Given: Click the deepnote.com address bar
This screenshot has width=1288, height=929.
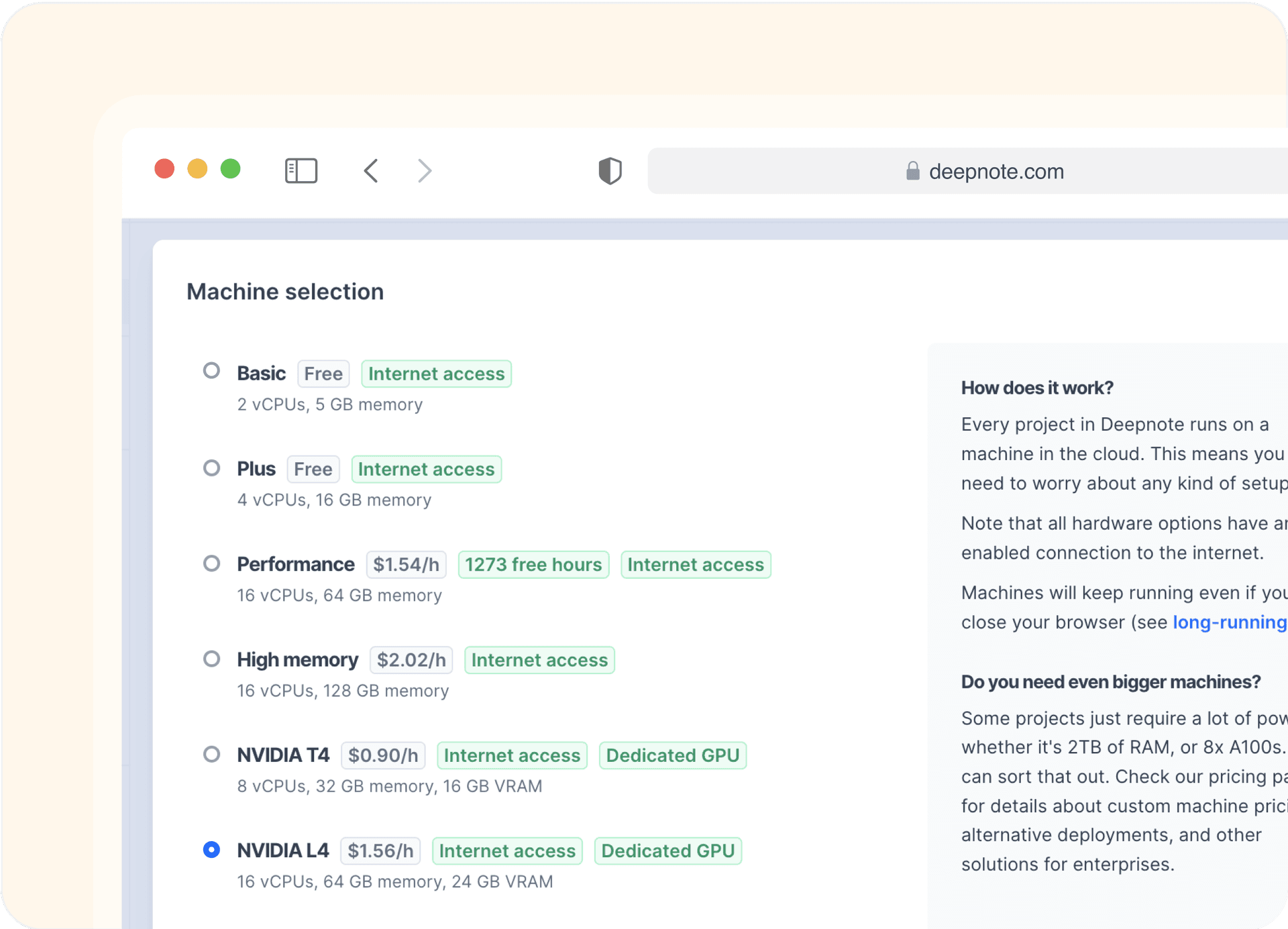Looking at the screenshot, I should [x=996, y=171].
